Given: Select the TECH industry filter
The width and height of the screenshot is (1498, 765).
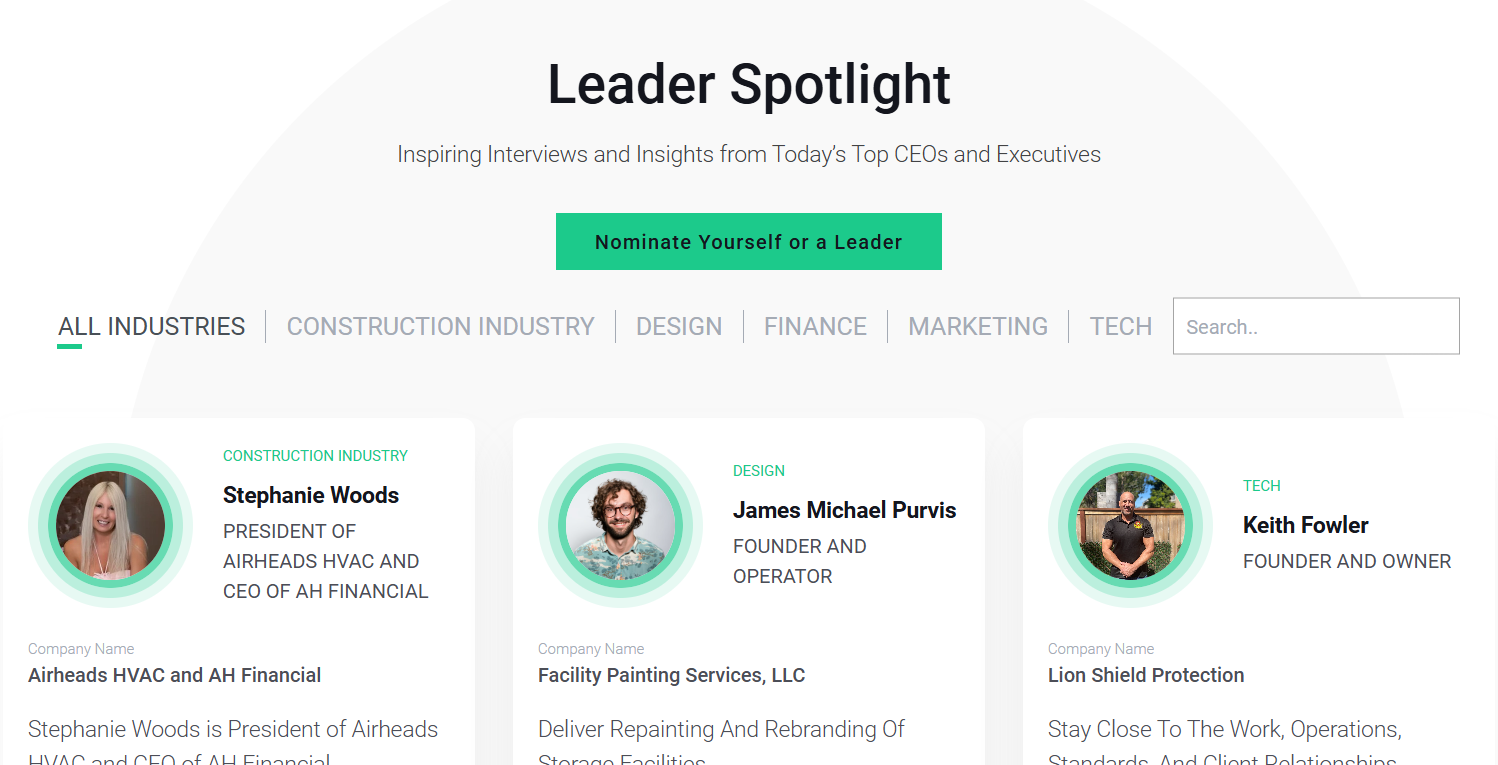Looking at the screenshot, I should (1120, 326).
